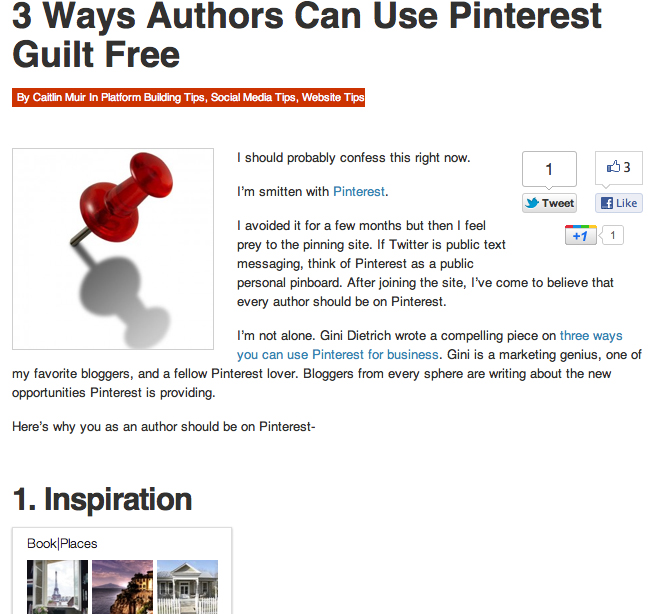Click the Book|Places board title
The height and width of the screenshot is (614, 653).
pos(62,544)
